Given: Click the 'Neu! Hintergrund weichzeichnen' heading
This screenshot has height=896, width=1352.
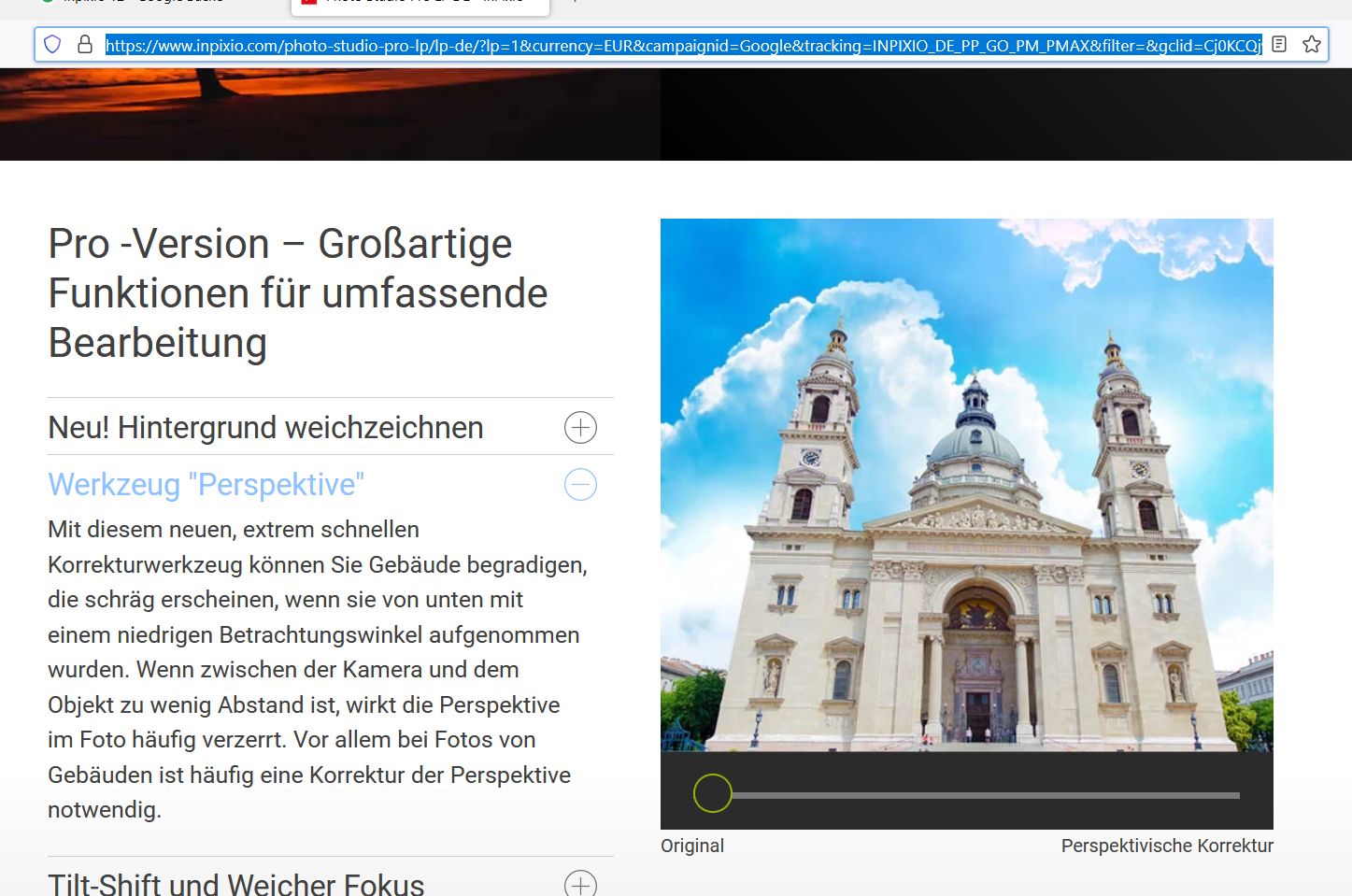Looking at the screenshot, I should 265,428.
